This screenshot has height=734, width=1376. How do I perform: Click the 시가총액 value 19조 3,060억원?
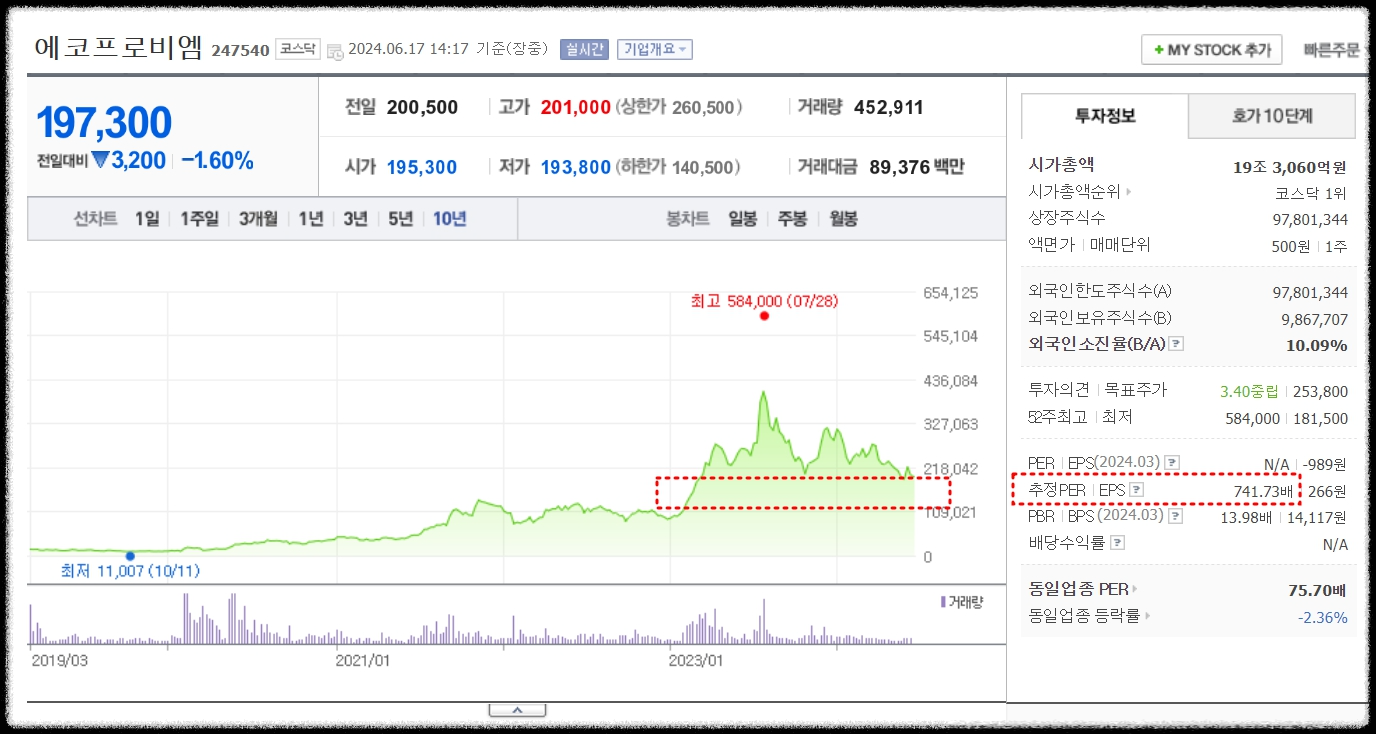(x=1290, y=167)
